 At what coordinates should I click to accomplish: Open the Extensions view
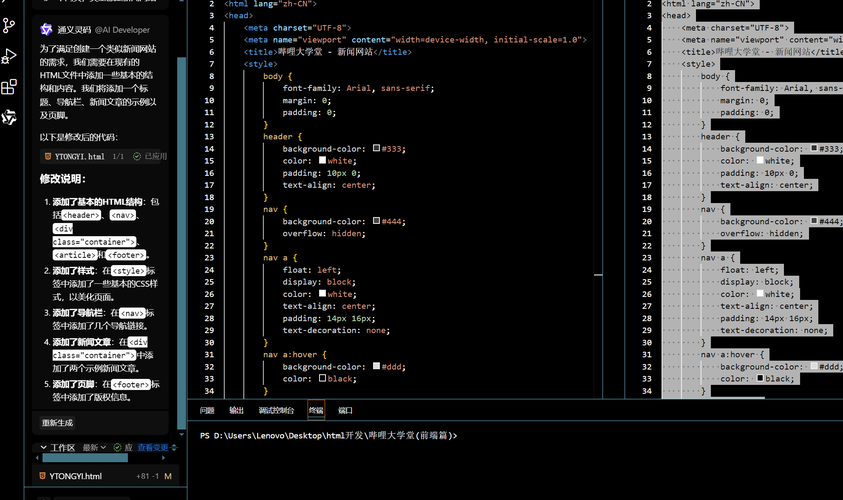coord(9,87)
